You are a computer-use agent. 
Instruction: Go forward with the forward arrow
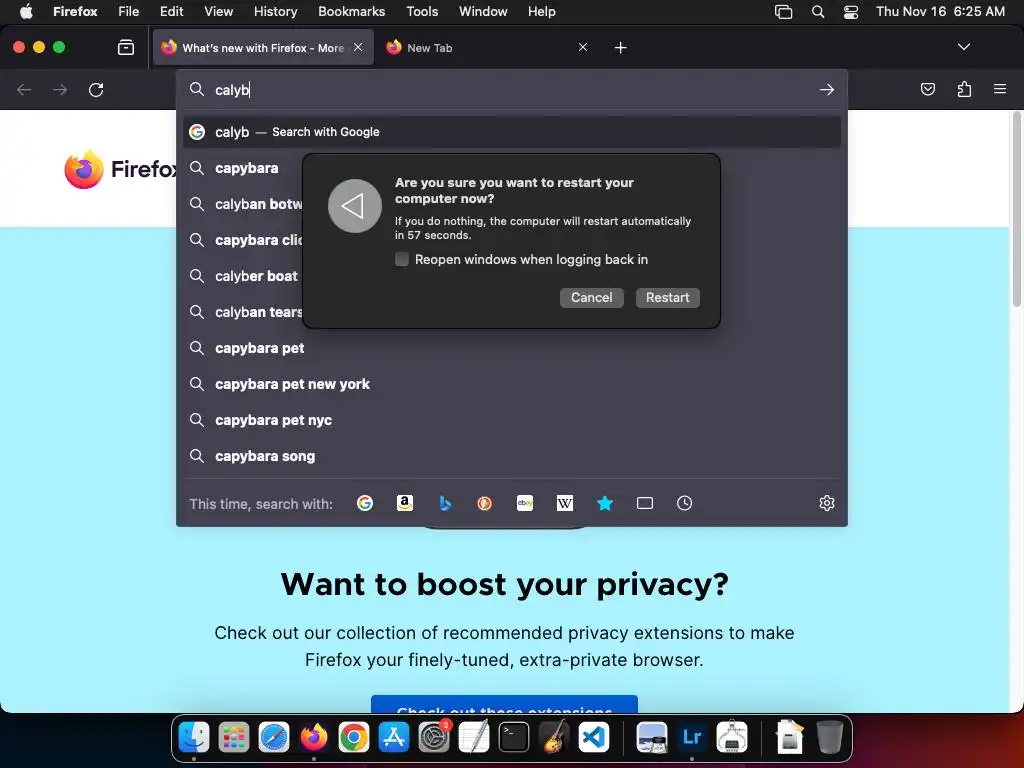(x=60, y=89)
